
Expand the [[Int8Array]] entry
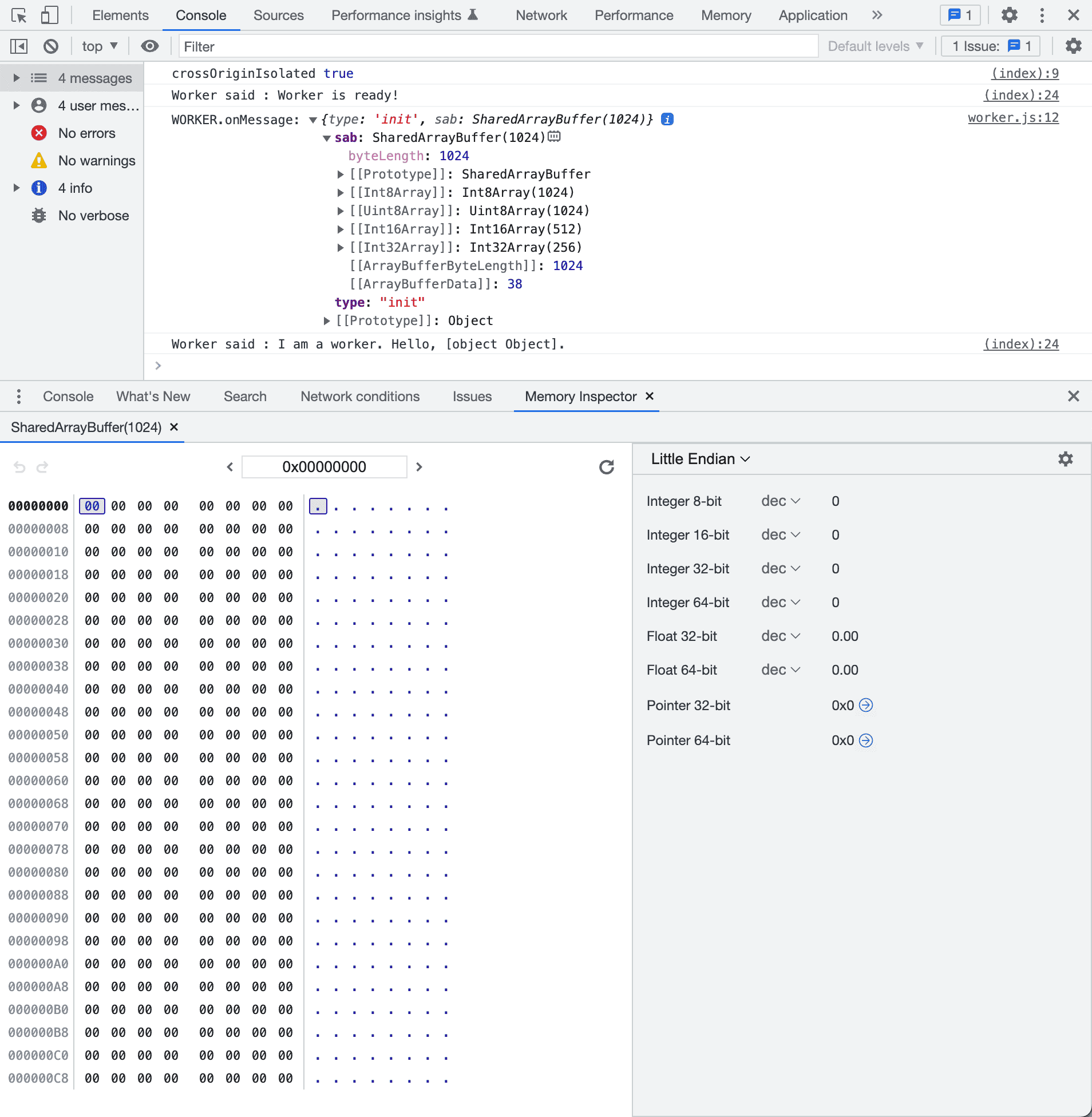click(341, 193)
